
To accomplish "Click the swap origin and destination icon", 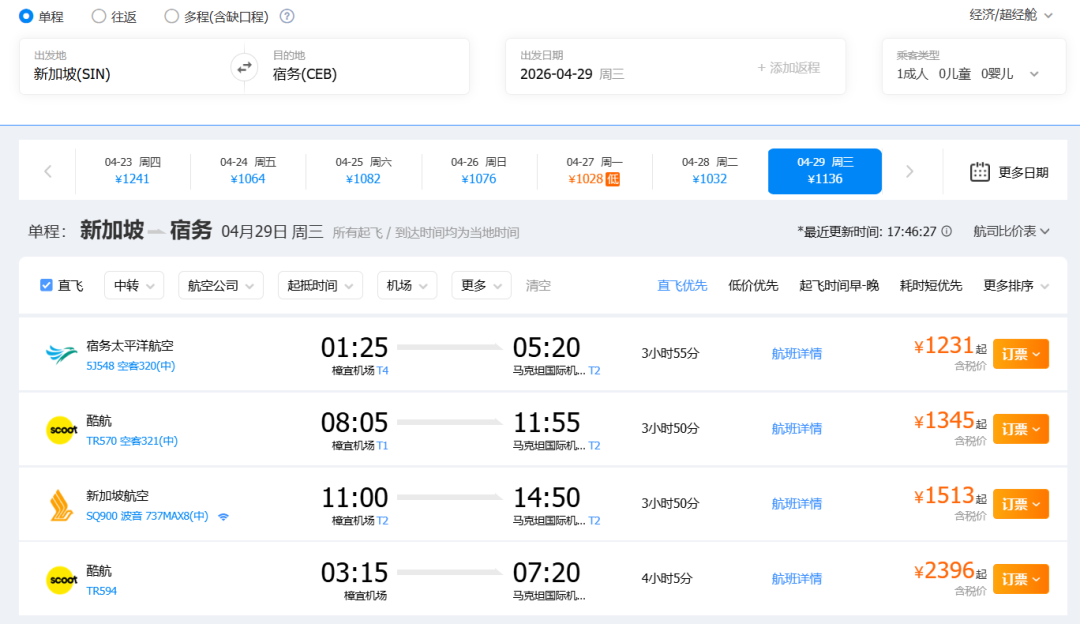I will point(244,67).
